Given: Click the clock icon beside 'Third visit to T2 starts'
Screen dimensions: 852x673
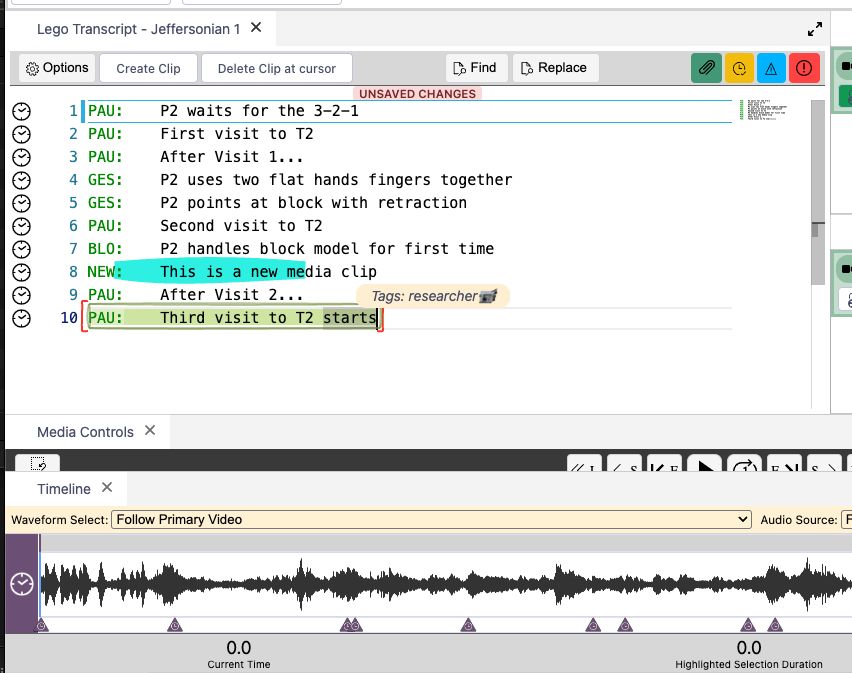Looking at the screenshot, I should coord(21,318).
